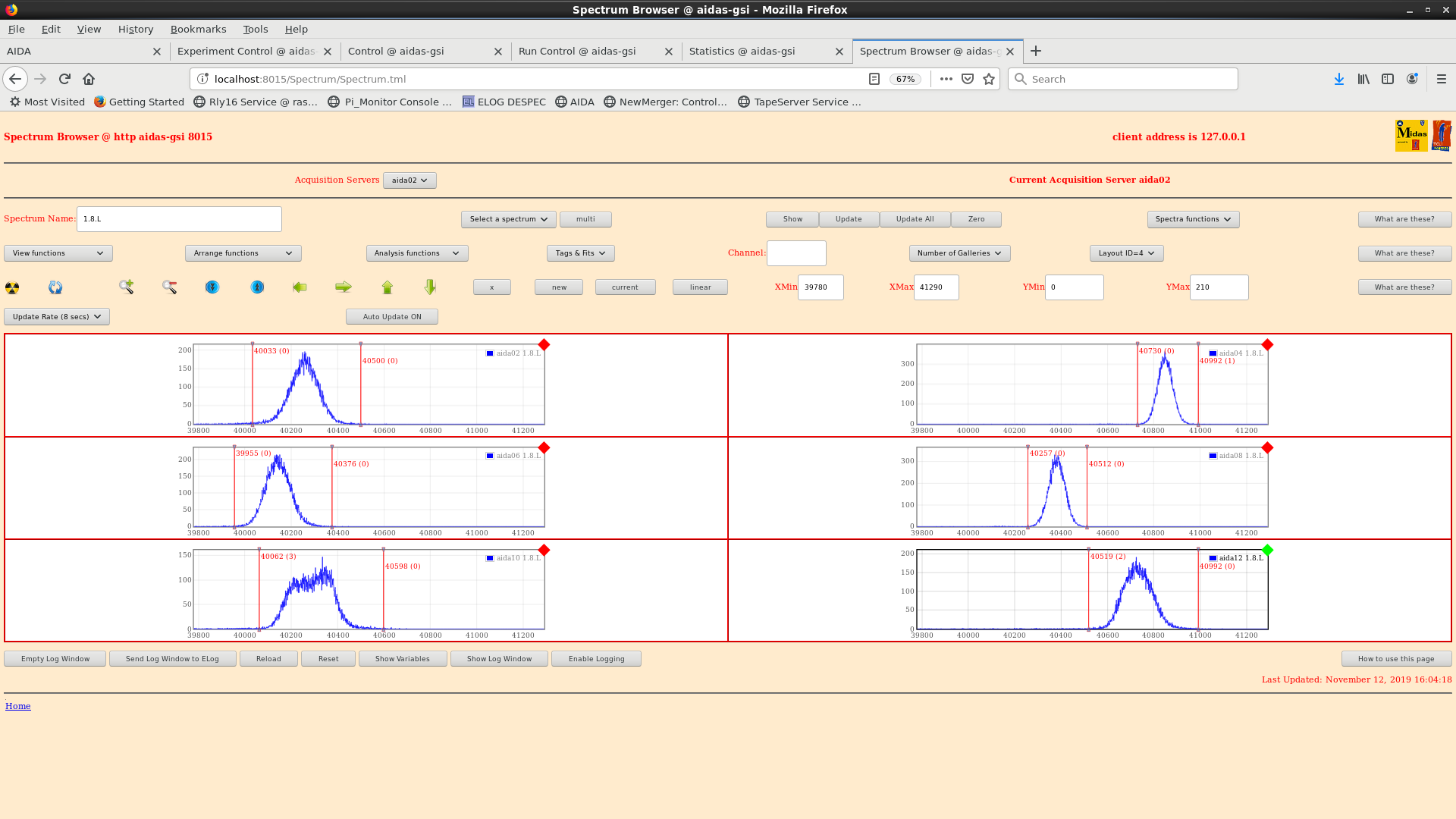
Task: Click the blue legend swatch for aida02 1.8.L
Action: [490, 353]
